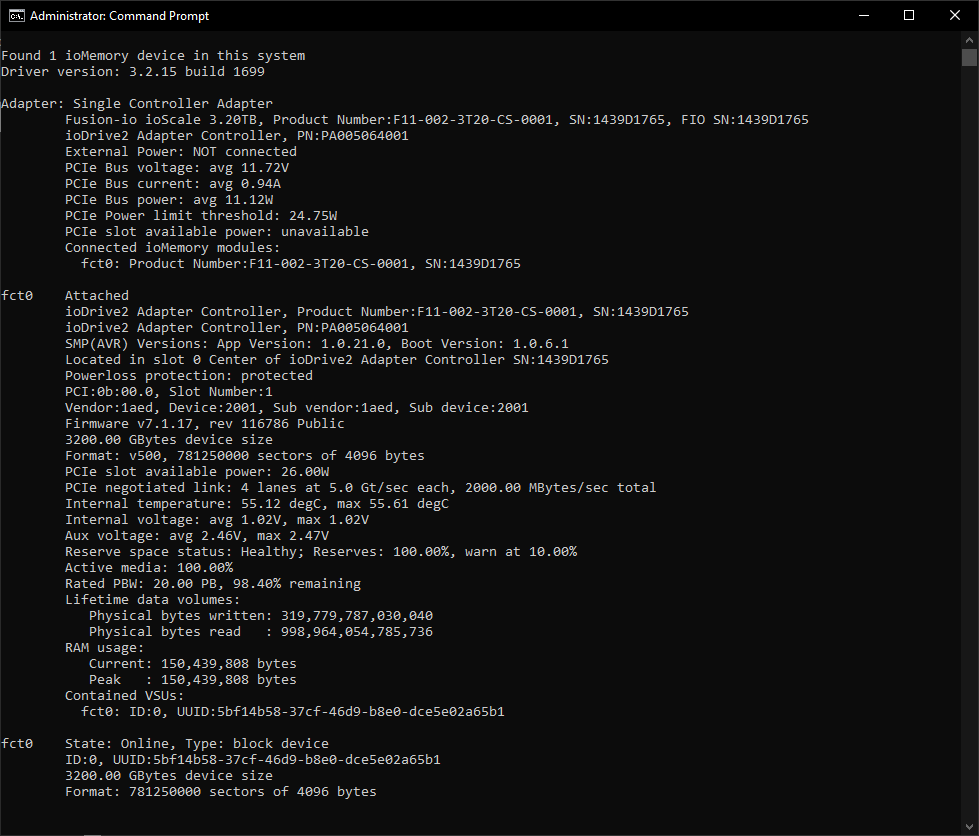
Task: Click 'PCIe Bus power: avg 11.12W'
Action: [x=169, y=200]
